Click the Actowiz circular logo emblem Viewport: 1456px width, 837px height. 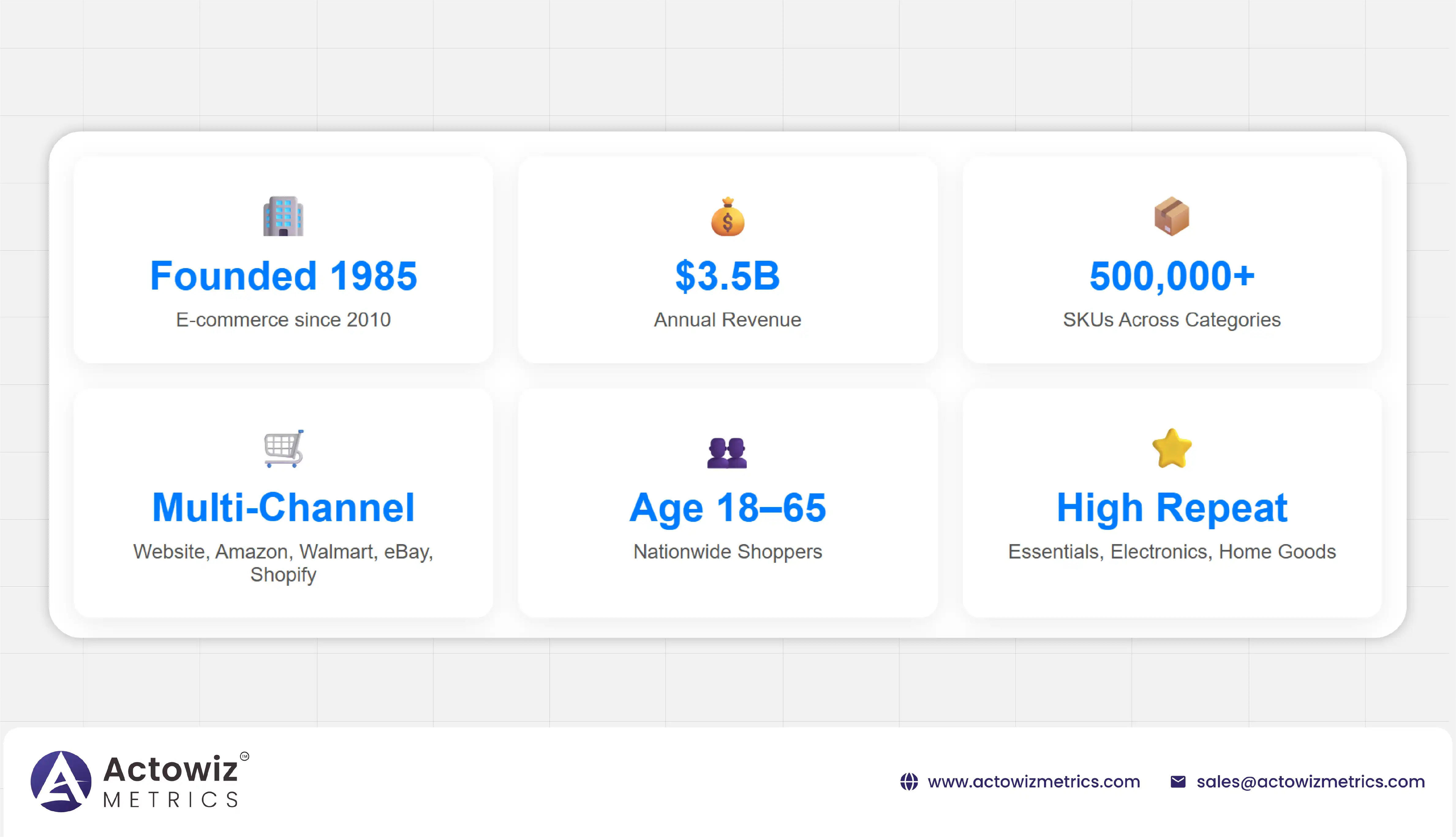click(61, 781)
